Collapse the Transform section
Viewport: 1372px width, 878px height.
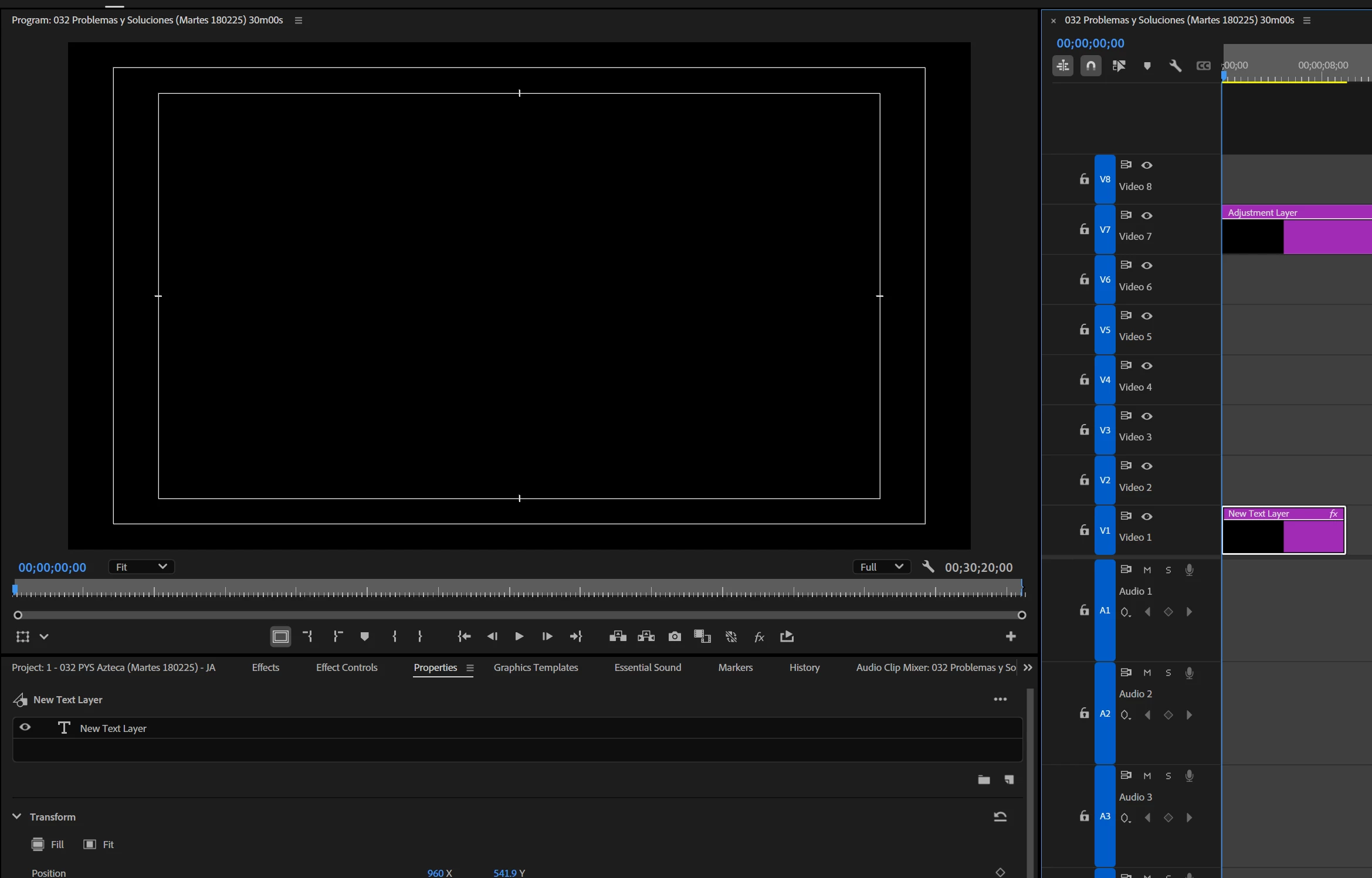click(17, 816)
